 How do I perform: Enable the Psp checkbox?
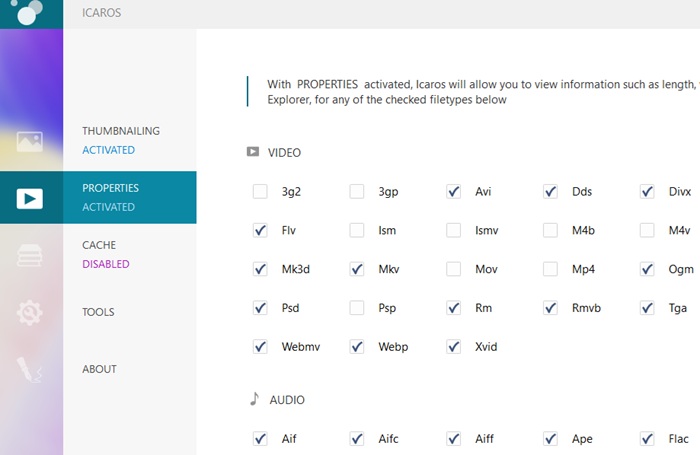coord(357,308)
